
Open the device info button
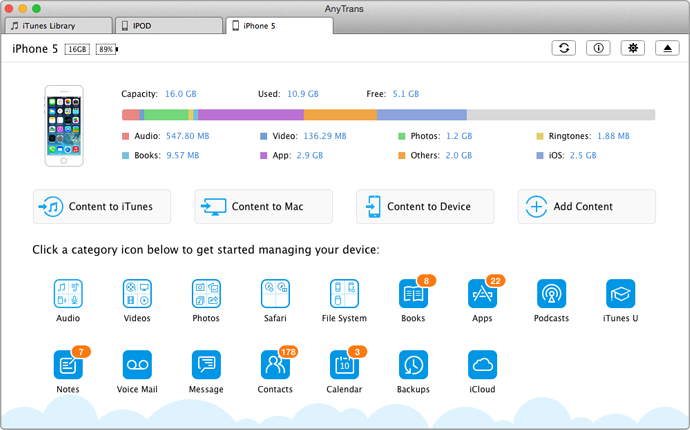tap(598, 48)
